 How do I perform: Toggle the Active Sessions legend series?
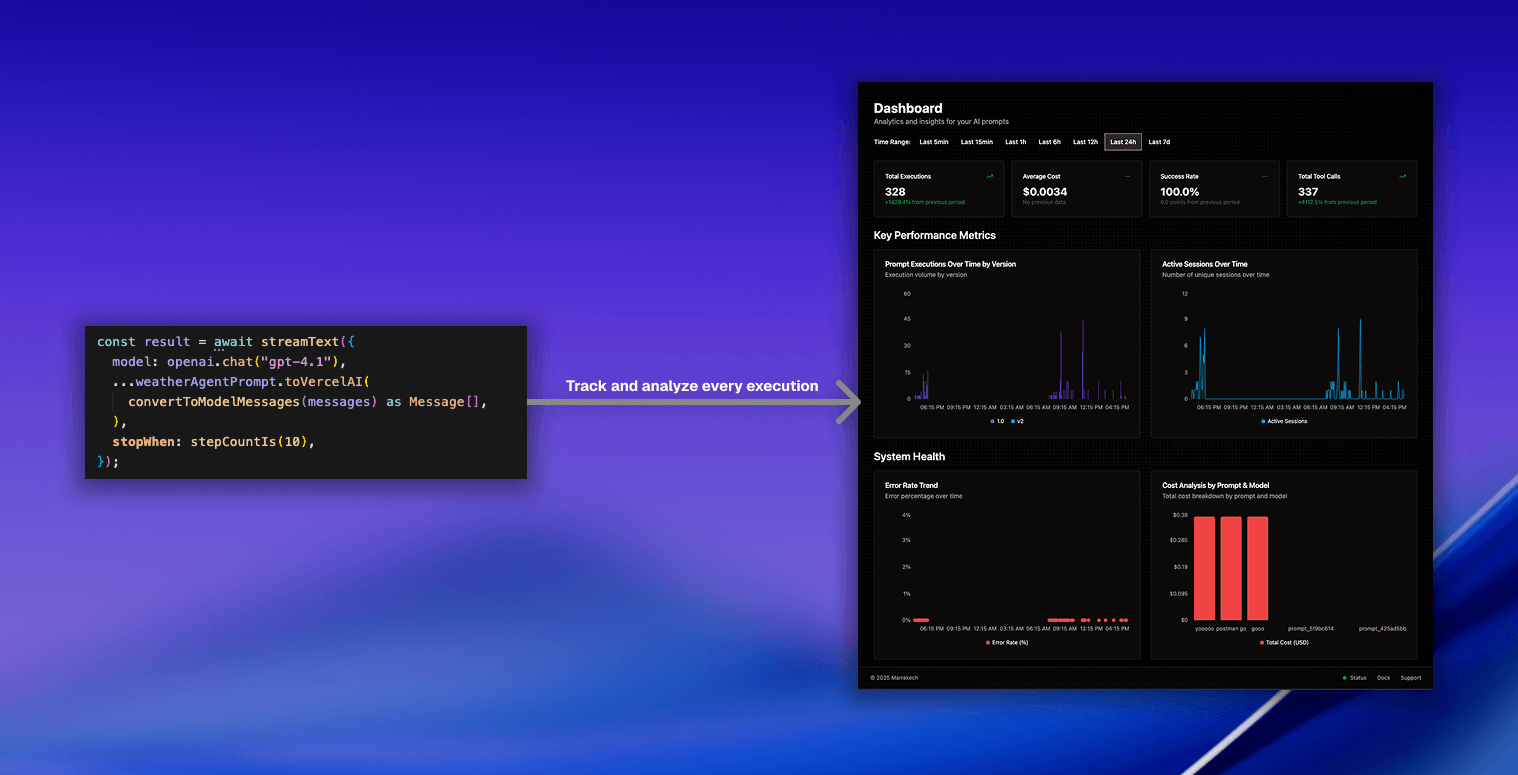click(x=1264, y=421)
